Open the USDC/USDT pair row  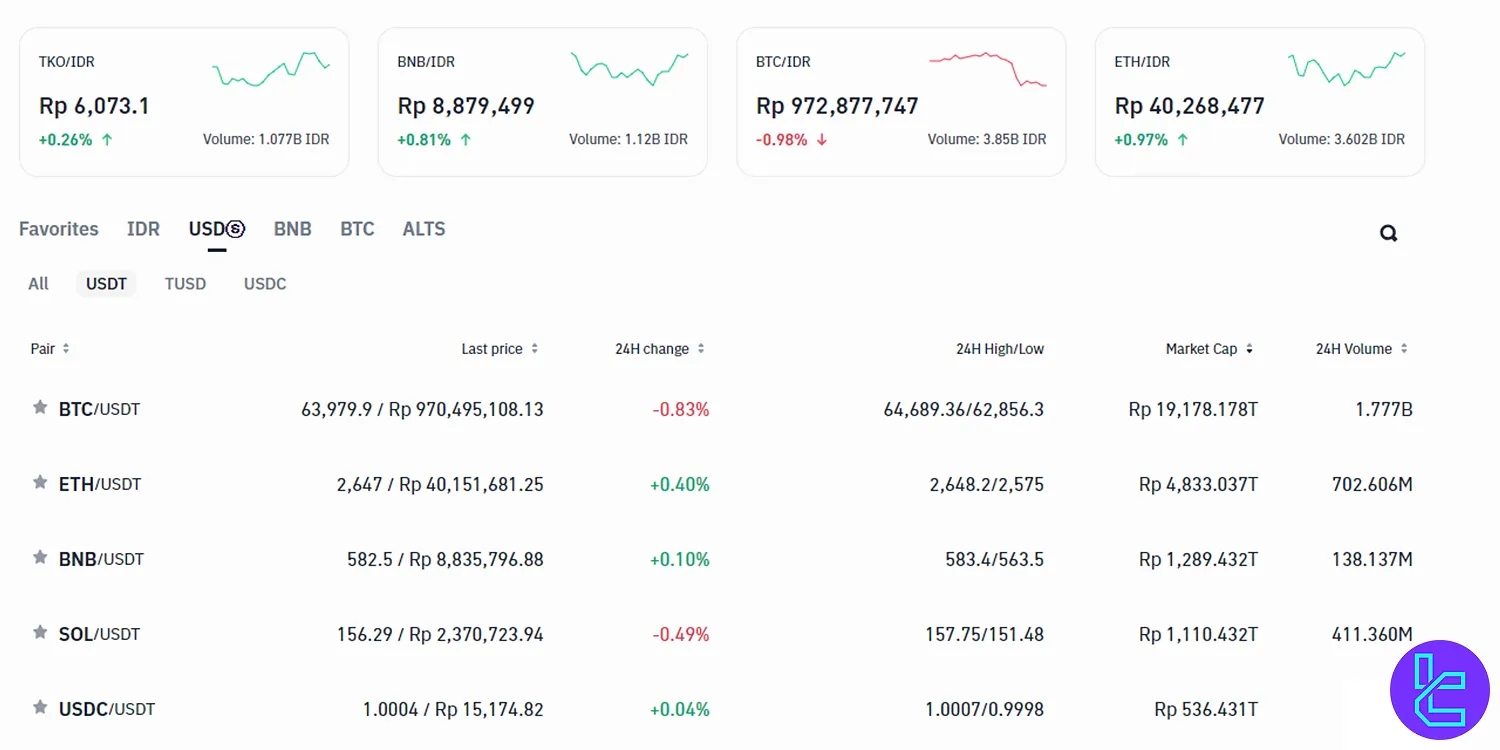pos(722,709)
